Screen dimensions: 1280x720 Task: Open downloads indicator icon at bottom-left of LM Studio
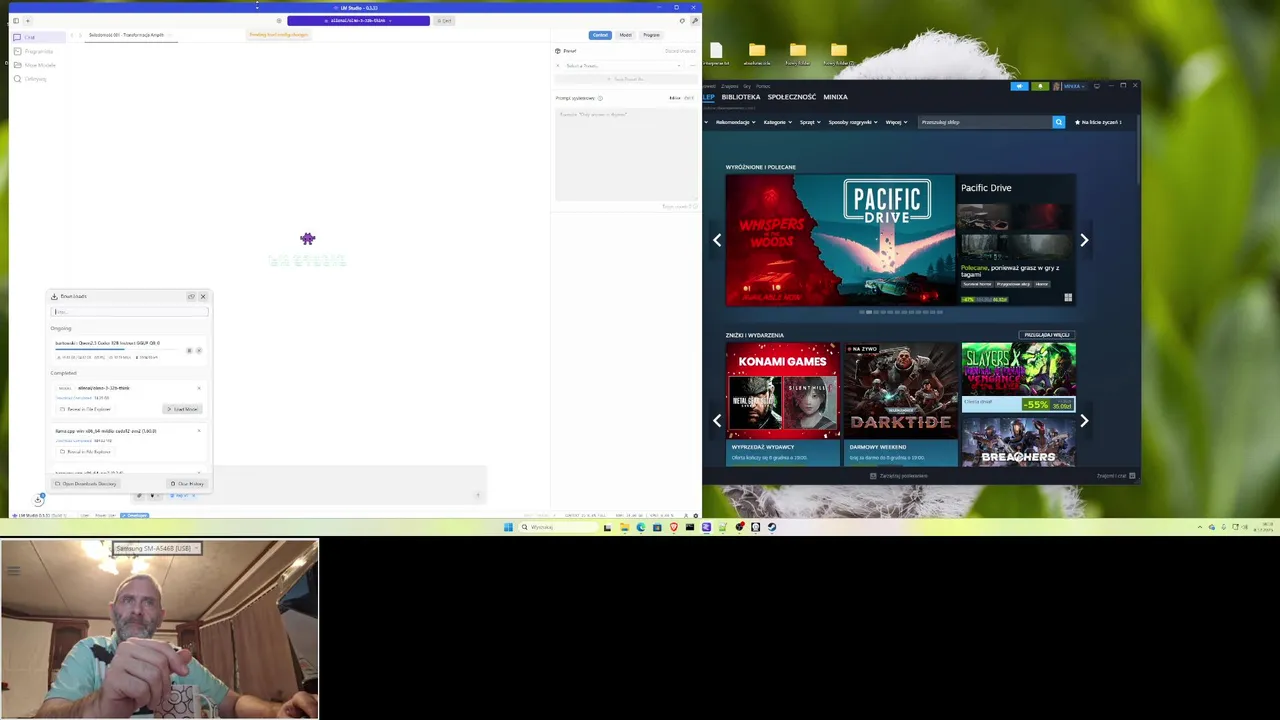coord(39,499)
